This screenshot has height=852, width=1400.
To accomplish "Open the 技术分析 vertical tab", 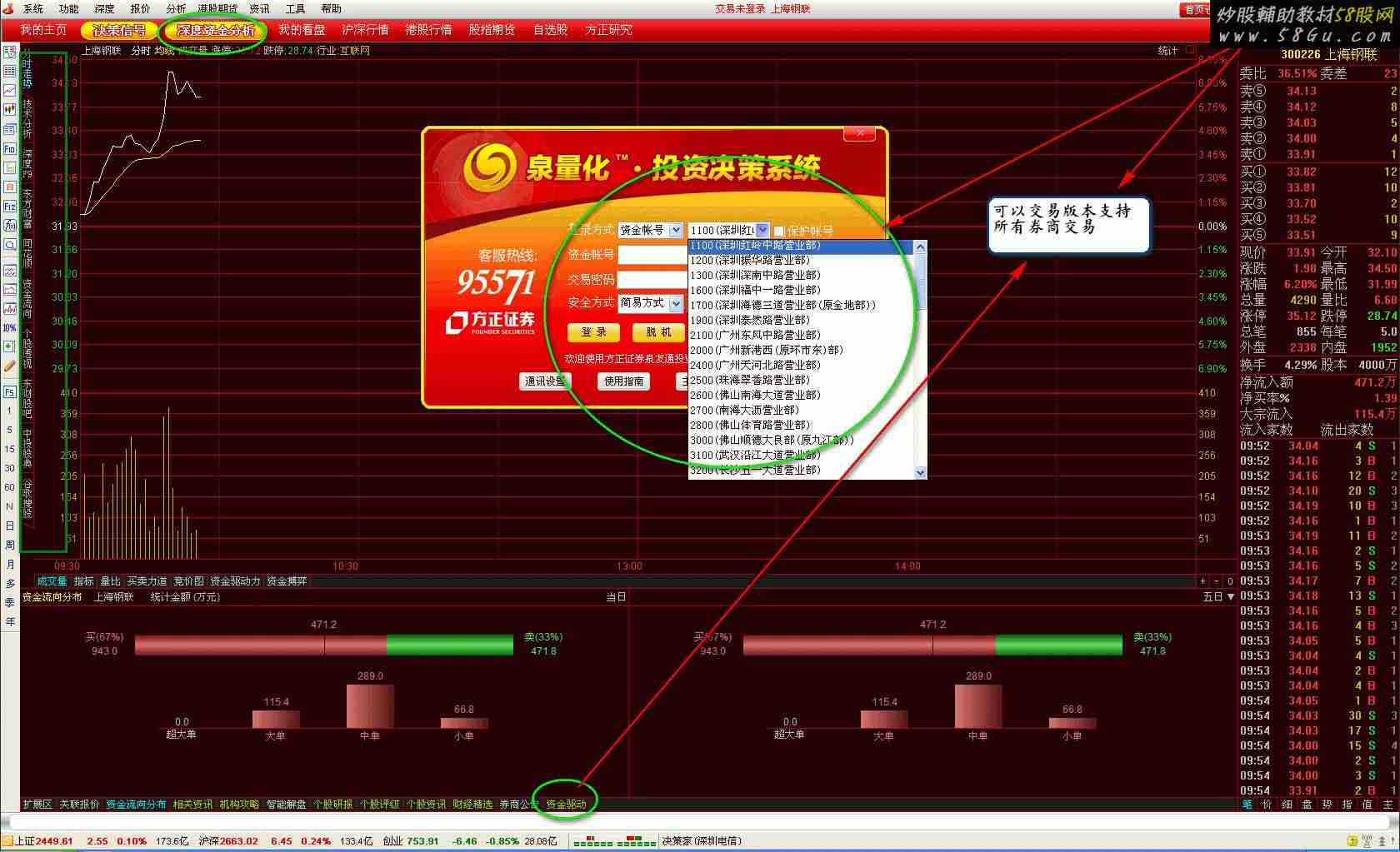I will click(x=27, y=118).
